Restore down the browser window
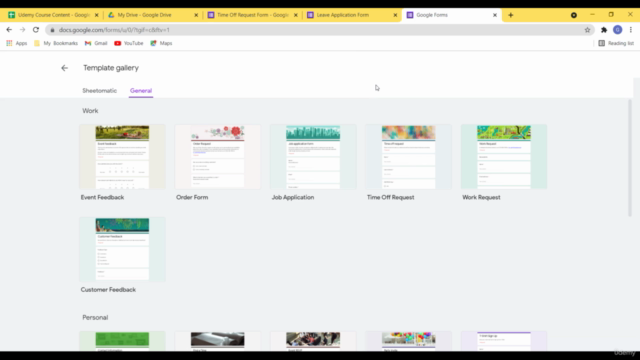 coord(611,15)
